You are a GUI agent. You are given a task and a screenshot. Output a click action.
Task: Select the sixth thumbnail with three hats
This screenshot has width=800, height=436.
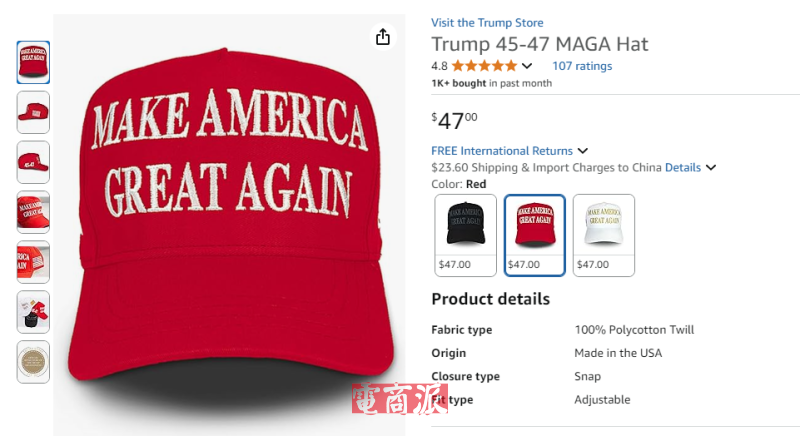point(33,312)
